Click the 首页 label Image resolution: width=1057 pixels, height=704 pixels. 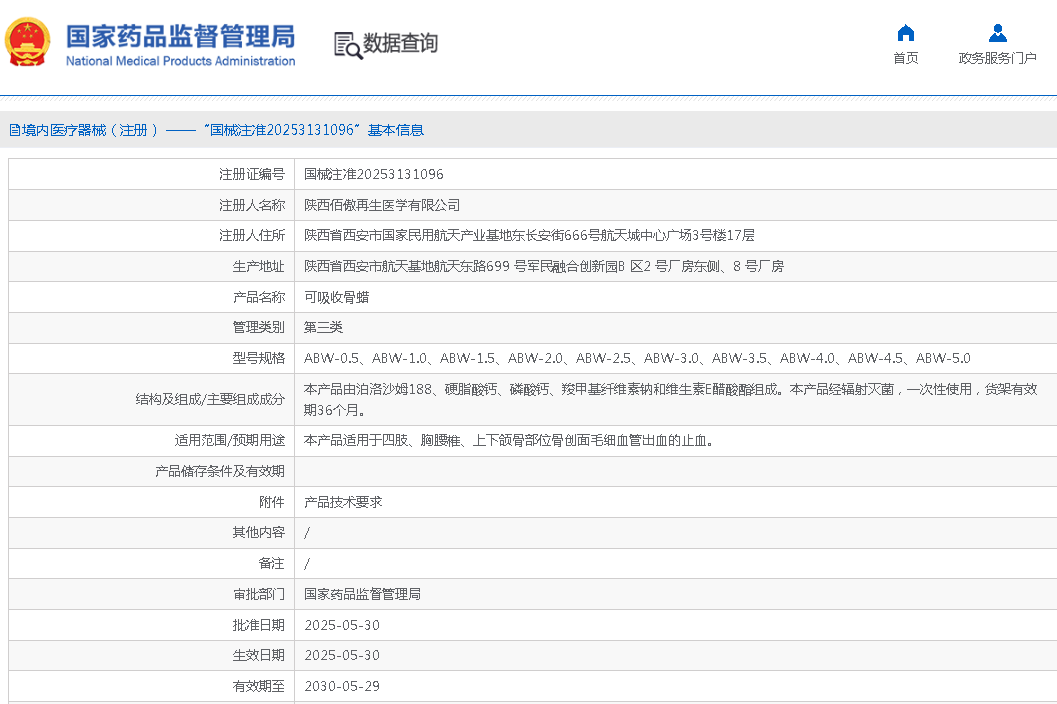[905, 58]
